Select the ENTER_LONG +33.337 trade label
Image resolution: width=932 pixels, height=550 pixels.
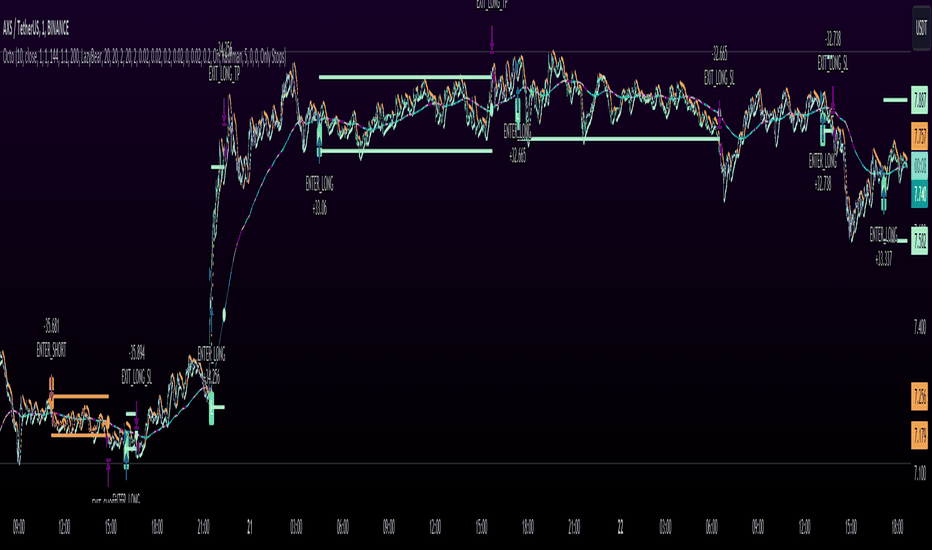(883, 246)
